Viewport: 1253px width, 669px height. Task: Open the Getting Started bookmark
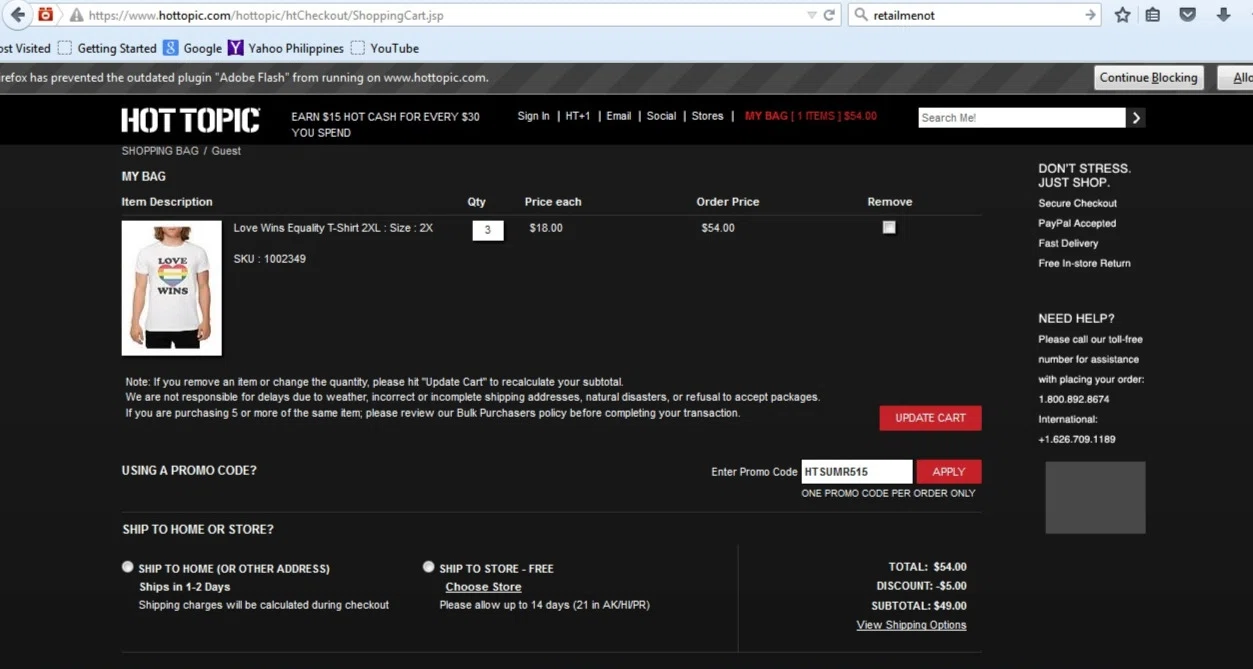pyautogui.click(x=107, y=48)
